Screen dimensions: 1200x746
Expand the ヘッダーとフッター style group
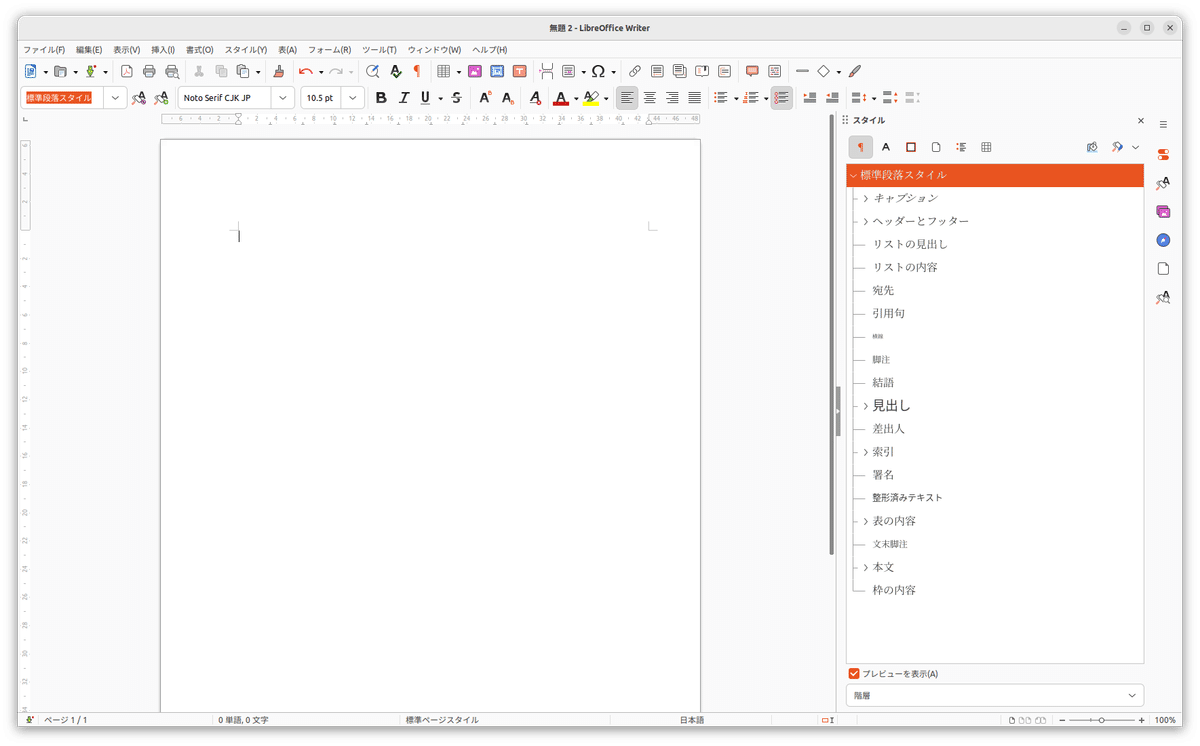click(866, 221)
